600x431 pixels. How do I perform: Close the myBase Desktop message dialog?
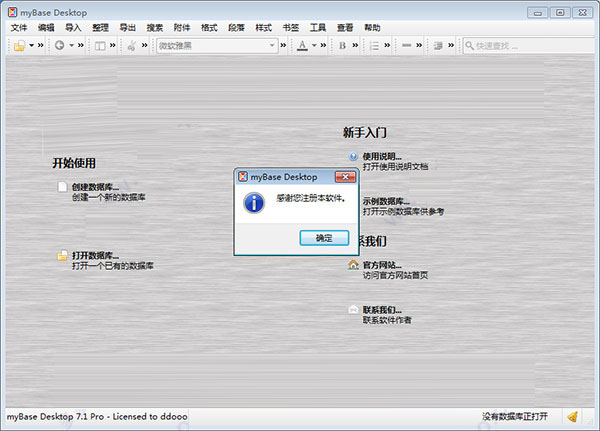click(x=345, y=176)
